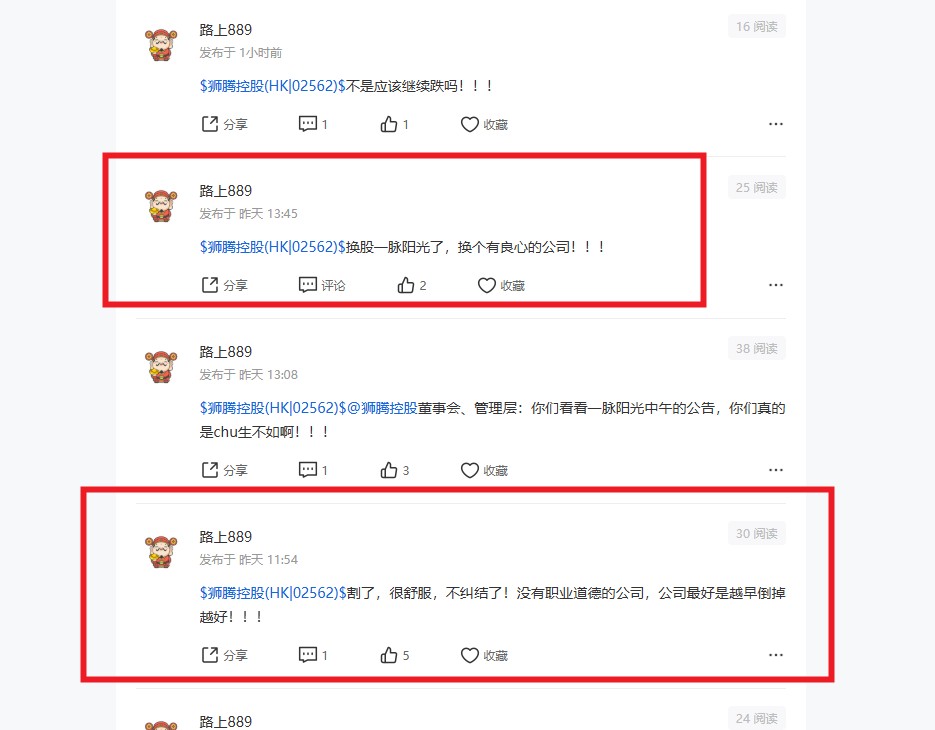The image size is (935, 730).
Task: Open the $狮腾控股(HK|02562)$ link in the 昨天 13:08 post
Action: (x=273, y=409)
